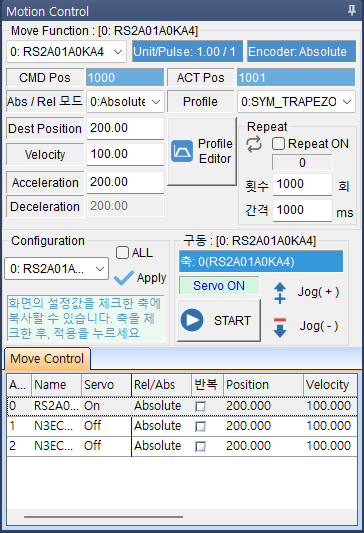Click the 반복 column header
The image size is (364, 533).
pyautogui.click(x=207, y=385)
